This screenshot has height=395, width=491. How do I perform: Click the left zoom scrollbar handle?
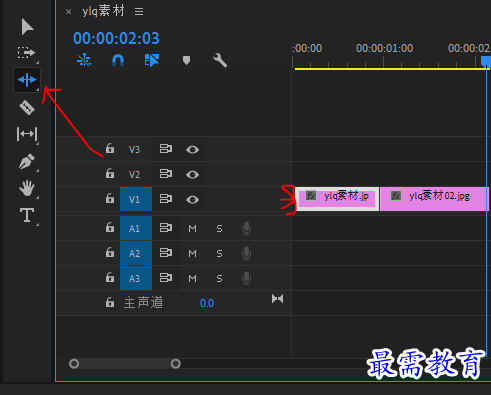tap(74, 363)
